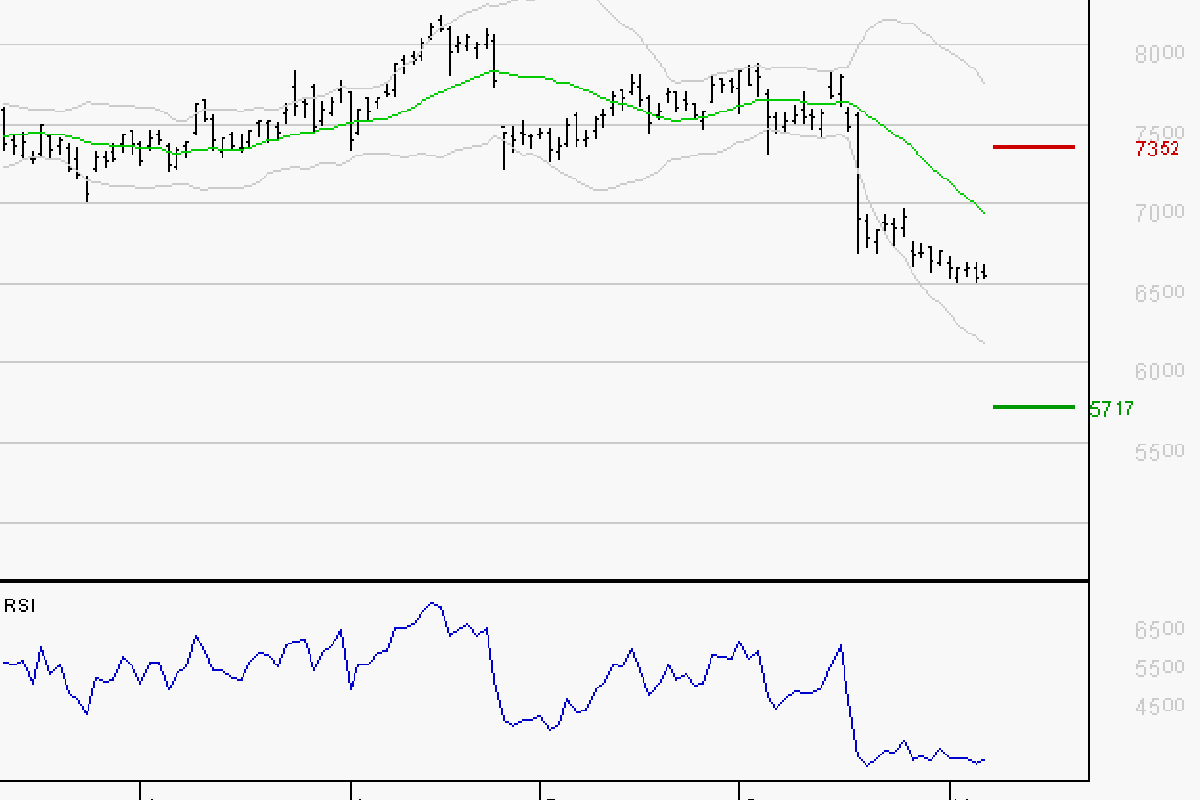The height and width of the screenshot is (800, 1200).
Task: Click the 6500 label on RSI axis
Action: [1158, 630]
